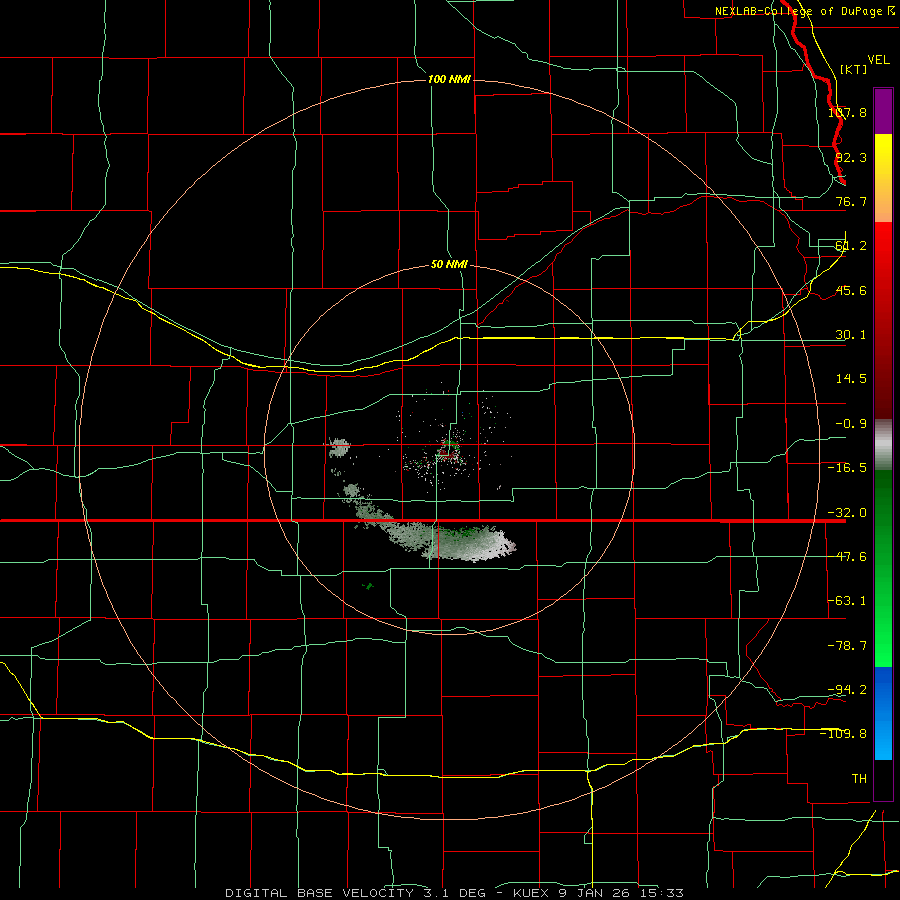Click the gray segment of the color bar

point(883,445)
